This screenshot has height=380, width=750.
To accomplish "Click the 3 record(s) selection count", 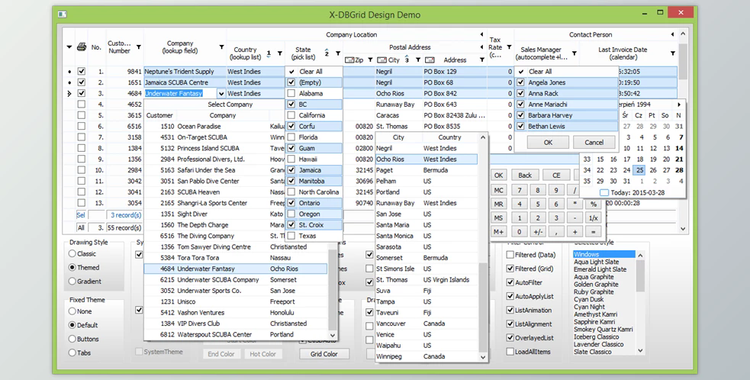I will tap(126, 215).
